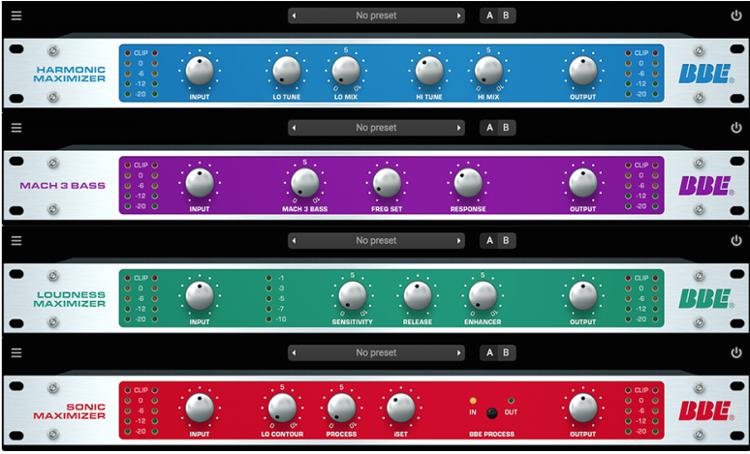
Task: Toggle power on Sonic Maximizer plugin
Action: [x=736, y=353]
